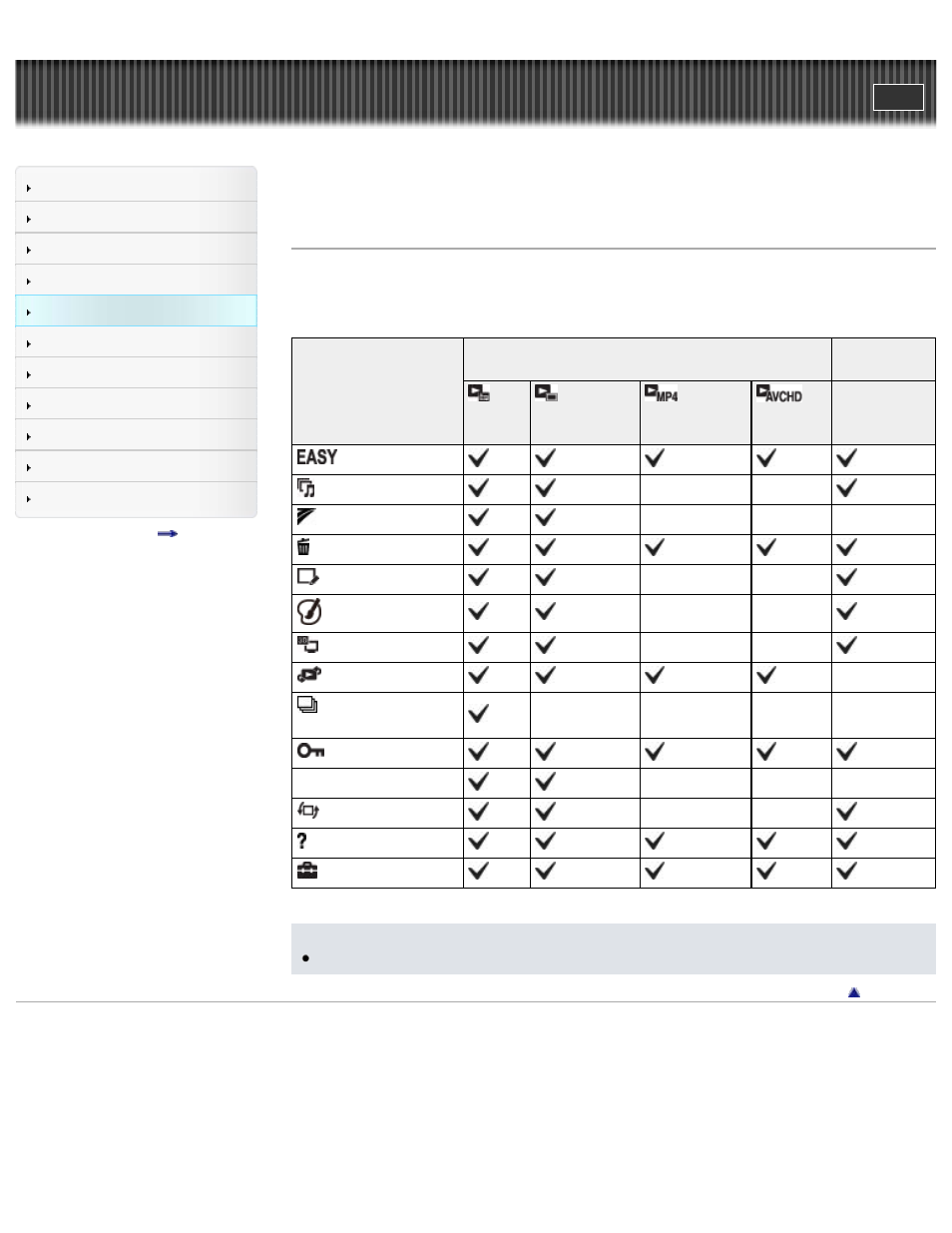Click the button in the header bar

pos(898,97)
